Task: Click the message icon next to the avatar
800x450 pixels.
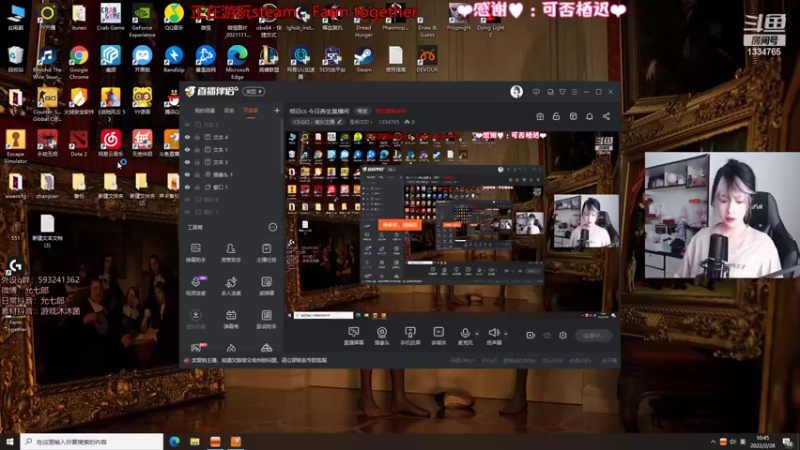Action: coord(536,92)
